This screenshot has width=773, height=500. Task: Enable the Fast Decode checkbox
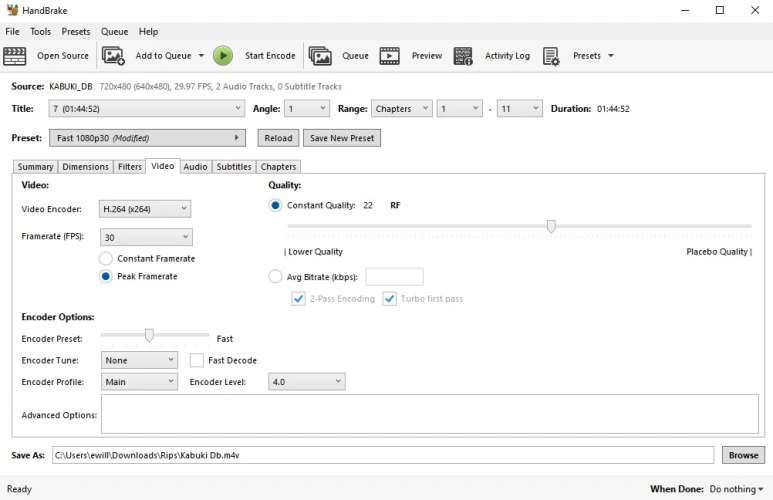pos(197,360)
